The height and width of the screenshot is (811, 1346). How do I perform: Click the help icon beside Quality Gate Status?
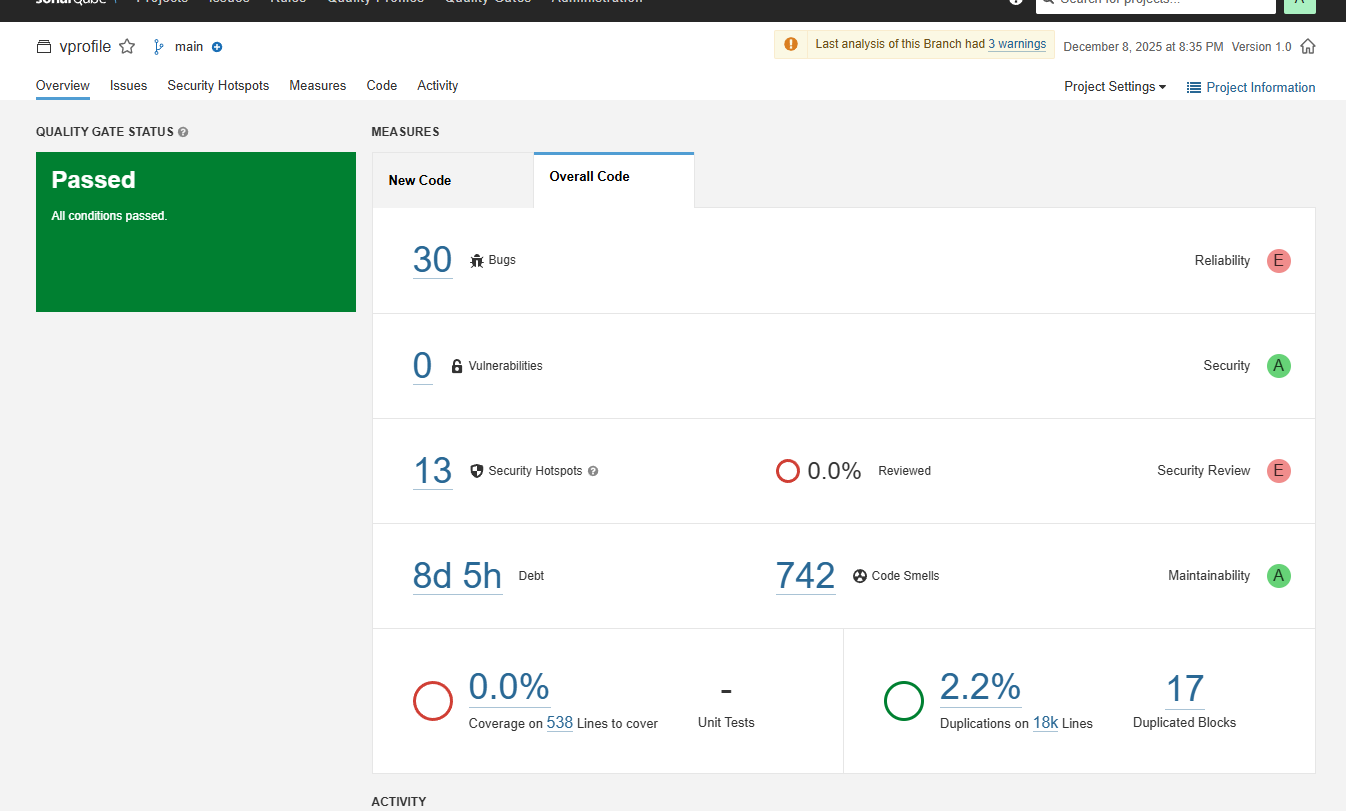(x=183, y=132)
